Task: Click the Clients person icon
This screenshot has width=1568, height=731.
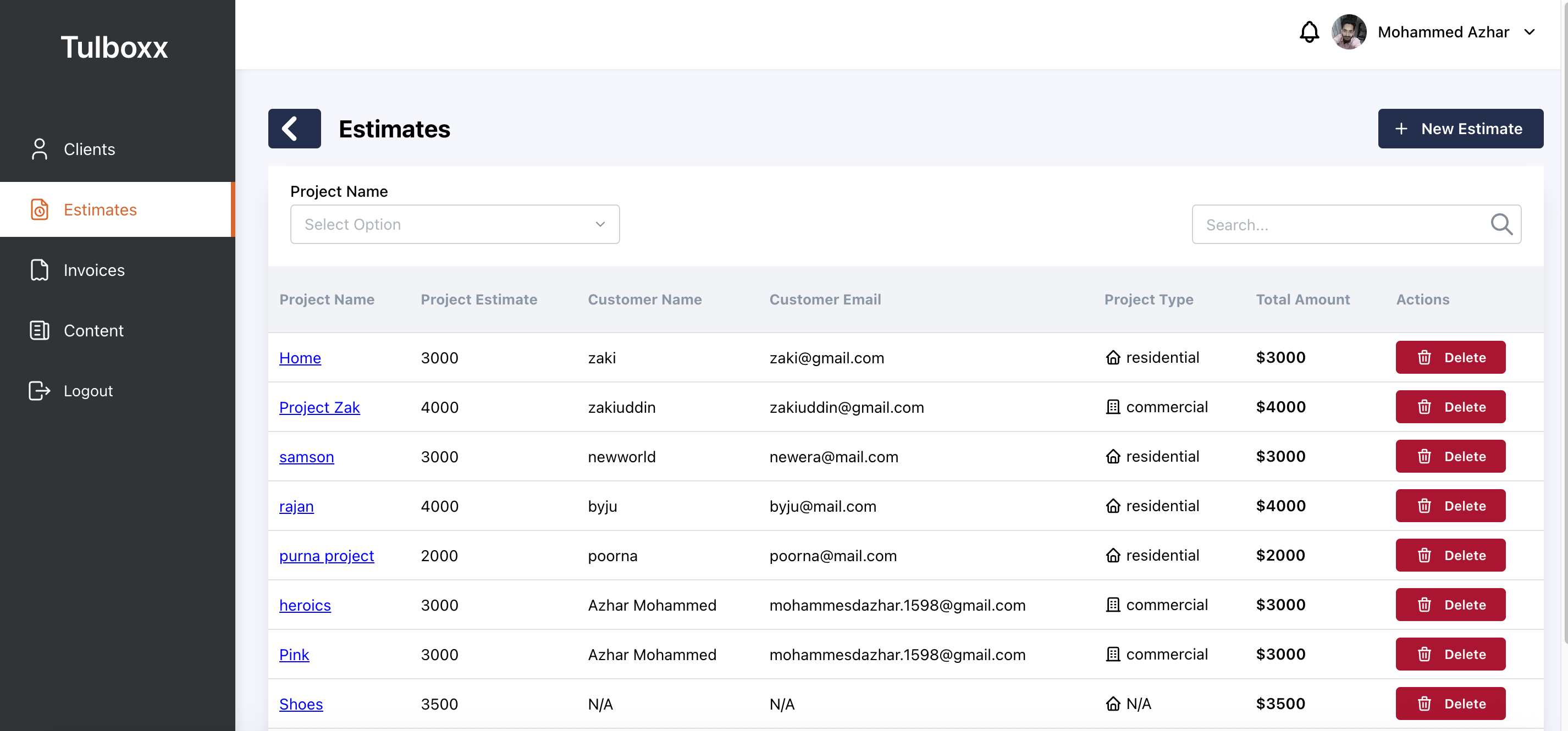Action: pos(40,149)
